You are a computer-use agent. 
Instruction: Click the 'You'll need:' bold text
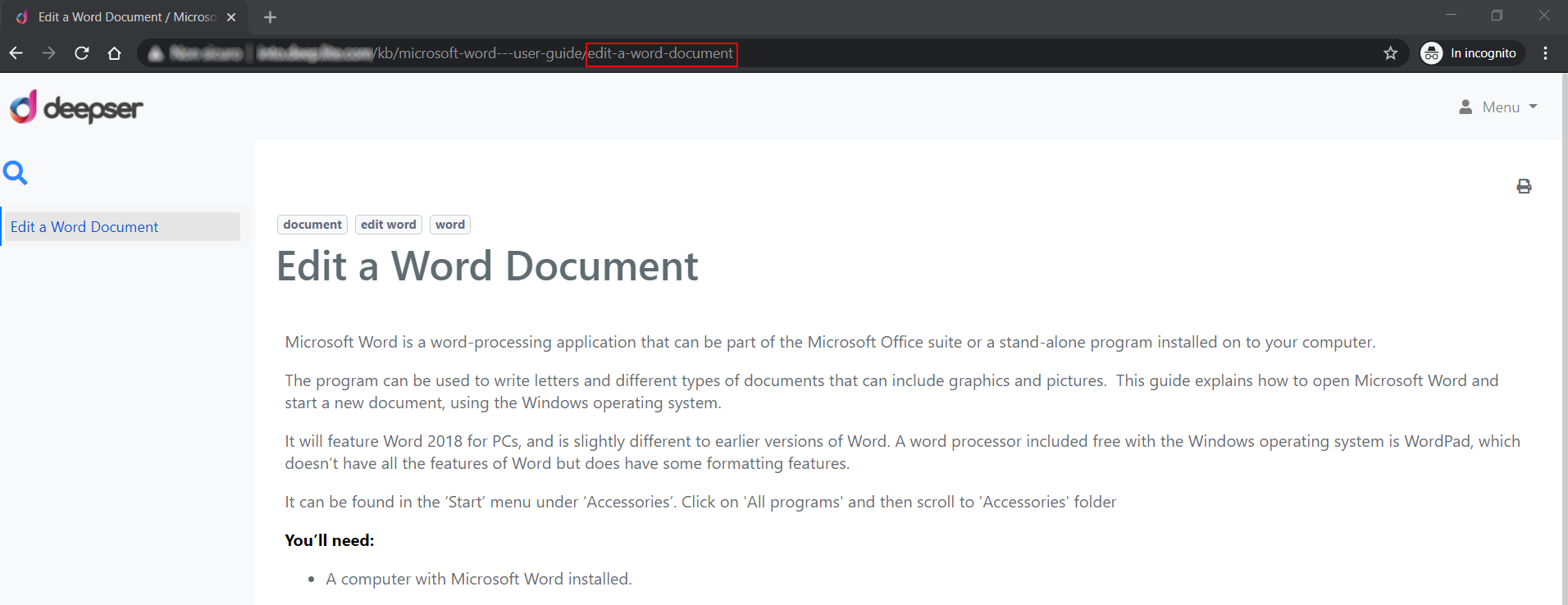click(330, 540)
